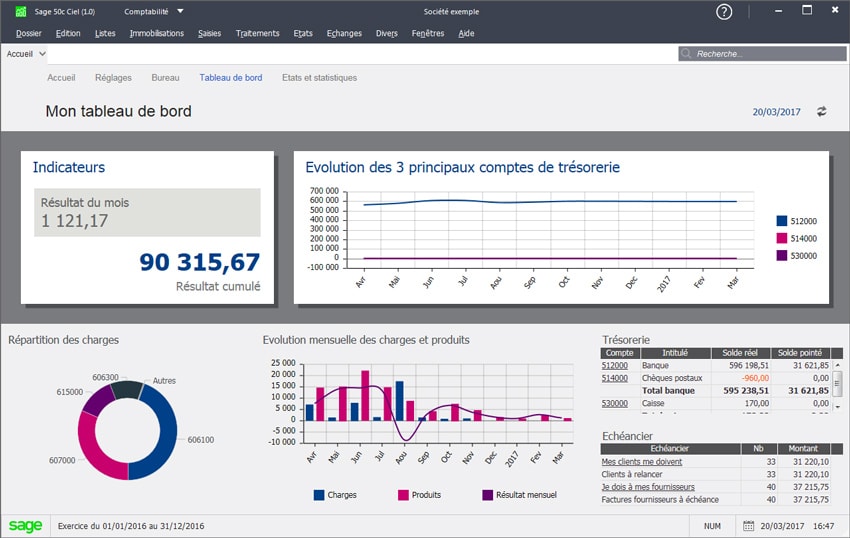The image size is (850, 538).
Task: Click the Résultat du mois indicator box
Action: [x=147, y=212]
